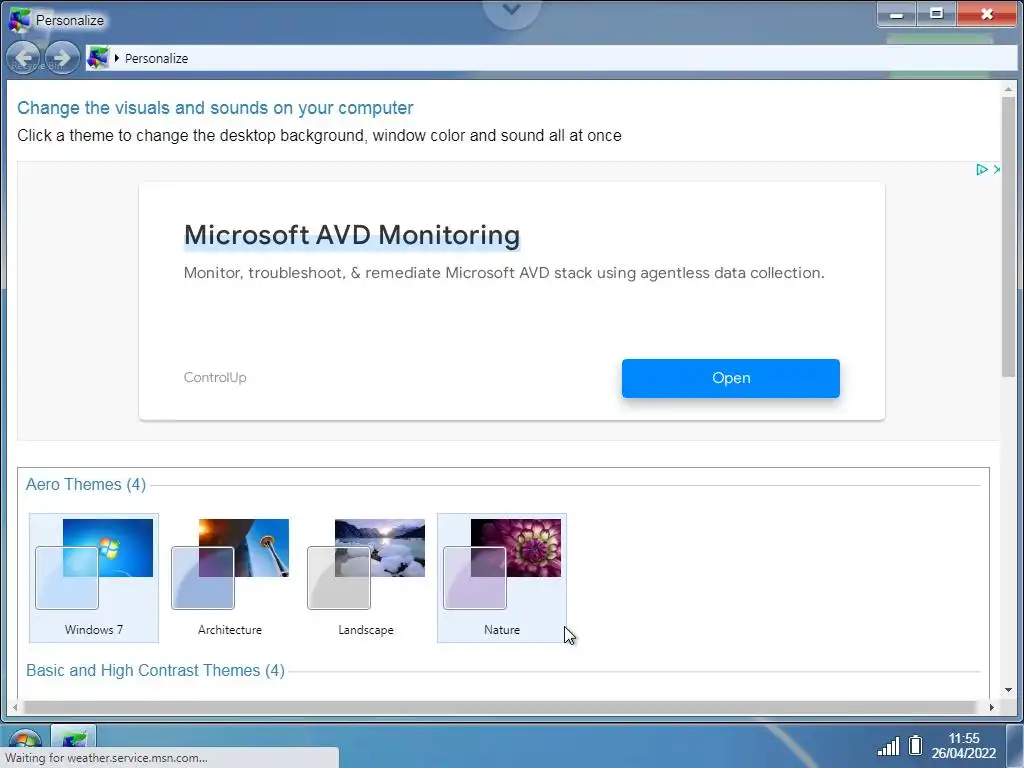Click the Show desktop strip on the taskbar
Viewport: 1024px width, 768px height.
tap(1014, 745)
